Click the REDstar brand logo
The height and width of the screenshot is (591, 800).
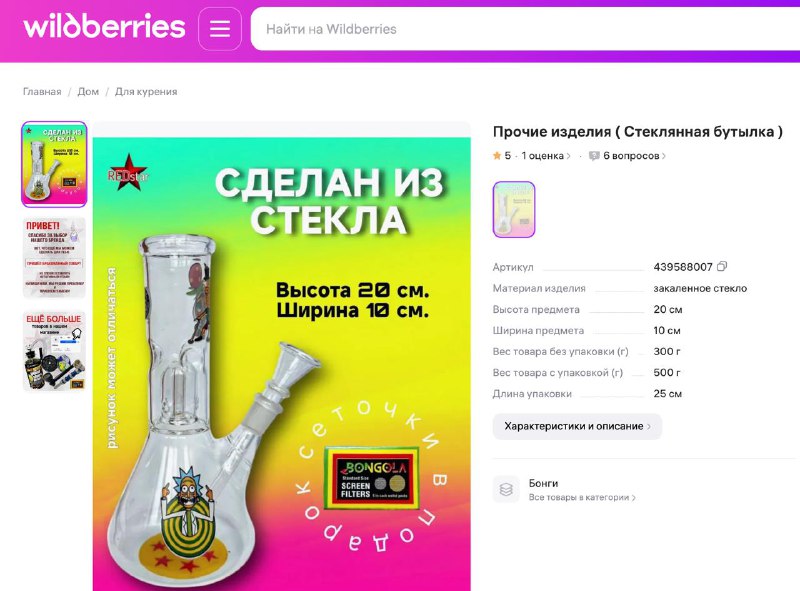click(129, 173)
